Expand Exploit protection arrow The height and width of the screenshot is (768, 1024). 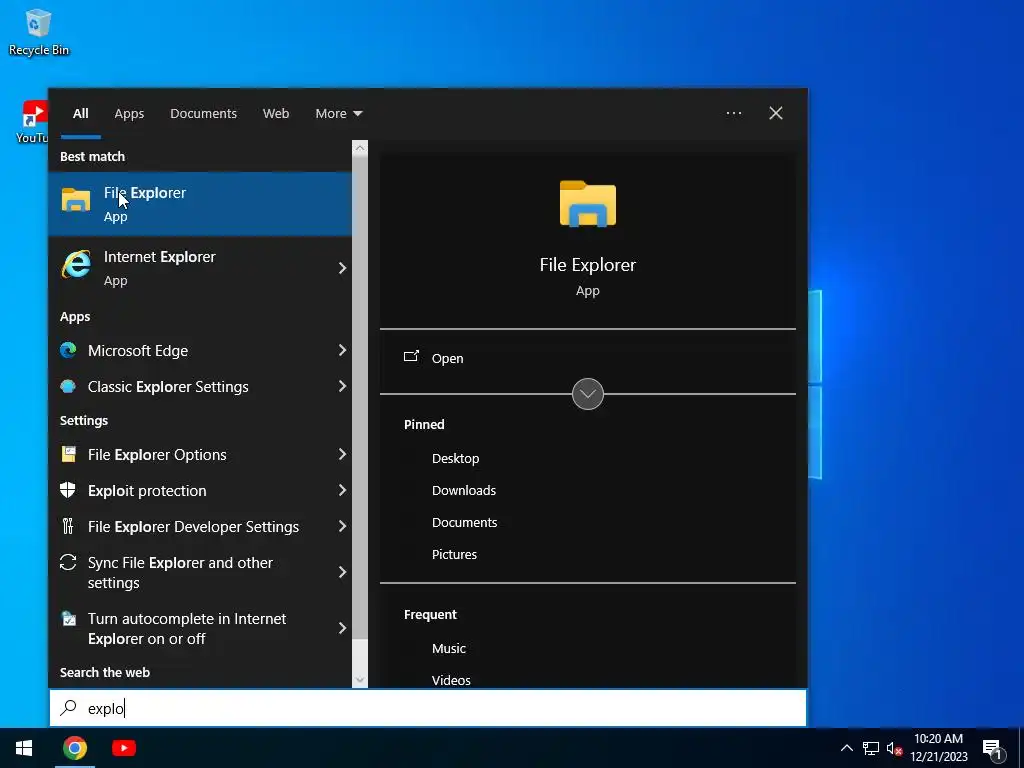tap(342, 490)
